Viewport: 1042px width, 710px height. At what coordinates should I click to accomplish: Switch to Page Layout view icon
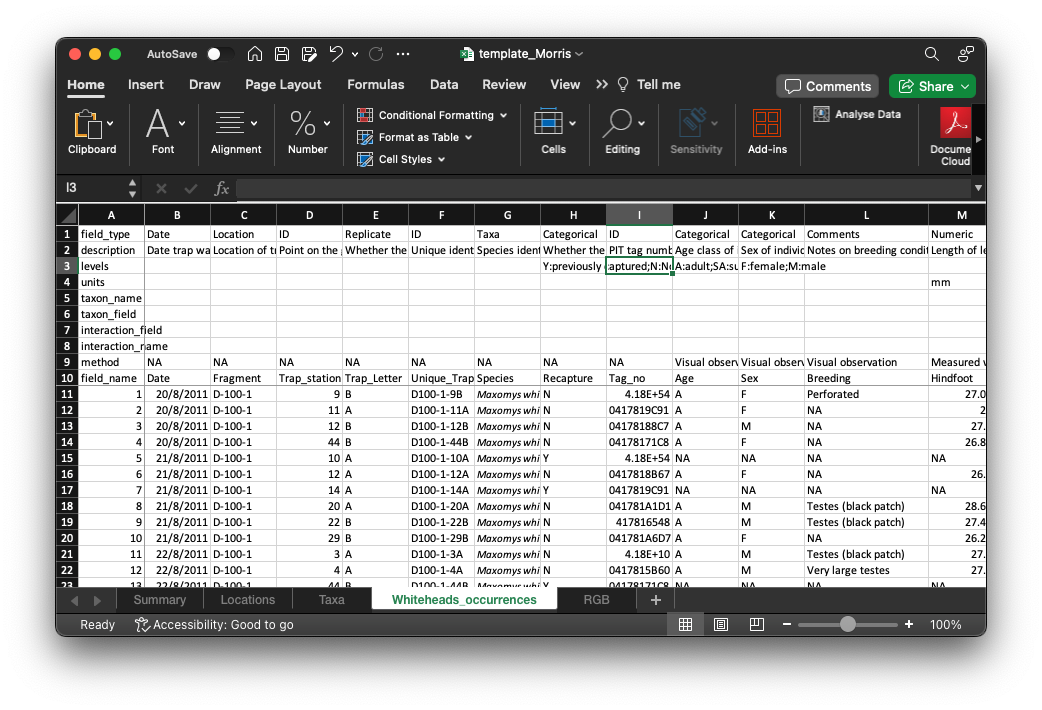721,624
